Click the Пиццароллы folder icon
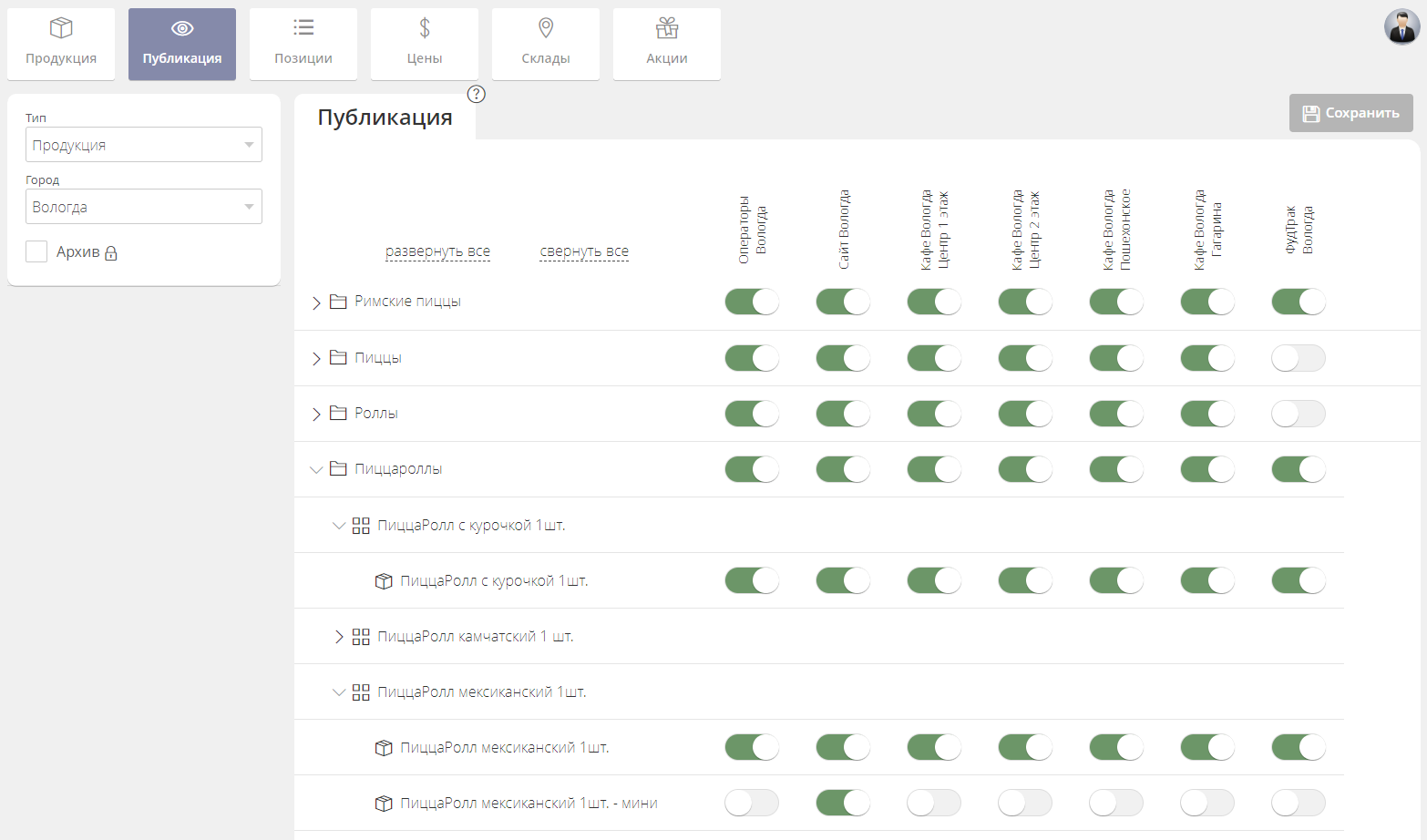This screenshot has height=840, width=1427. point(338,469)
